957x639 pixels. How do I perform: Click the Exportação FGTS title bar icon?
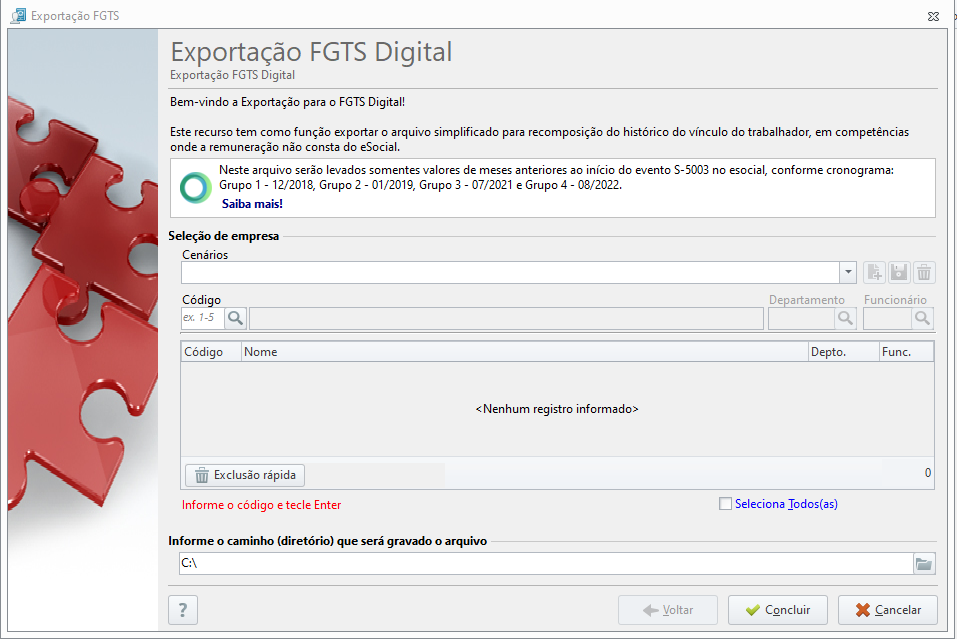click(18, 15)
